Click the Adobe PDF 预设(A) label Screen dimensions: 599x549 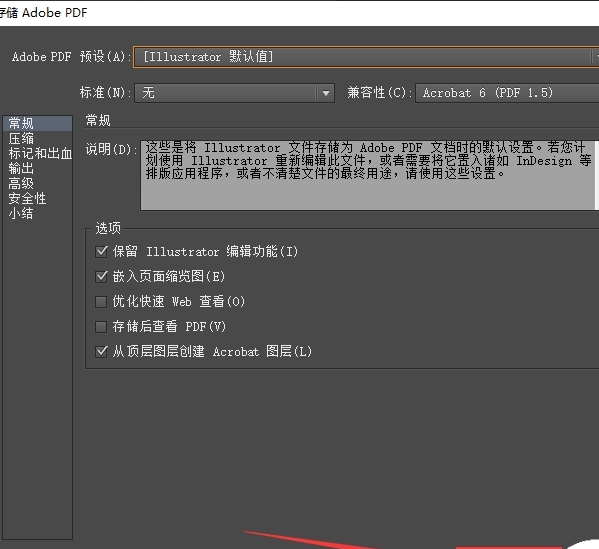pyautogui.click(x=71, y=57)
